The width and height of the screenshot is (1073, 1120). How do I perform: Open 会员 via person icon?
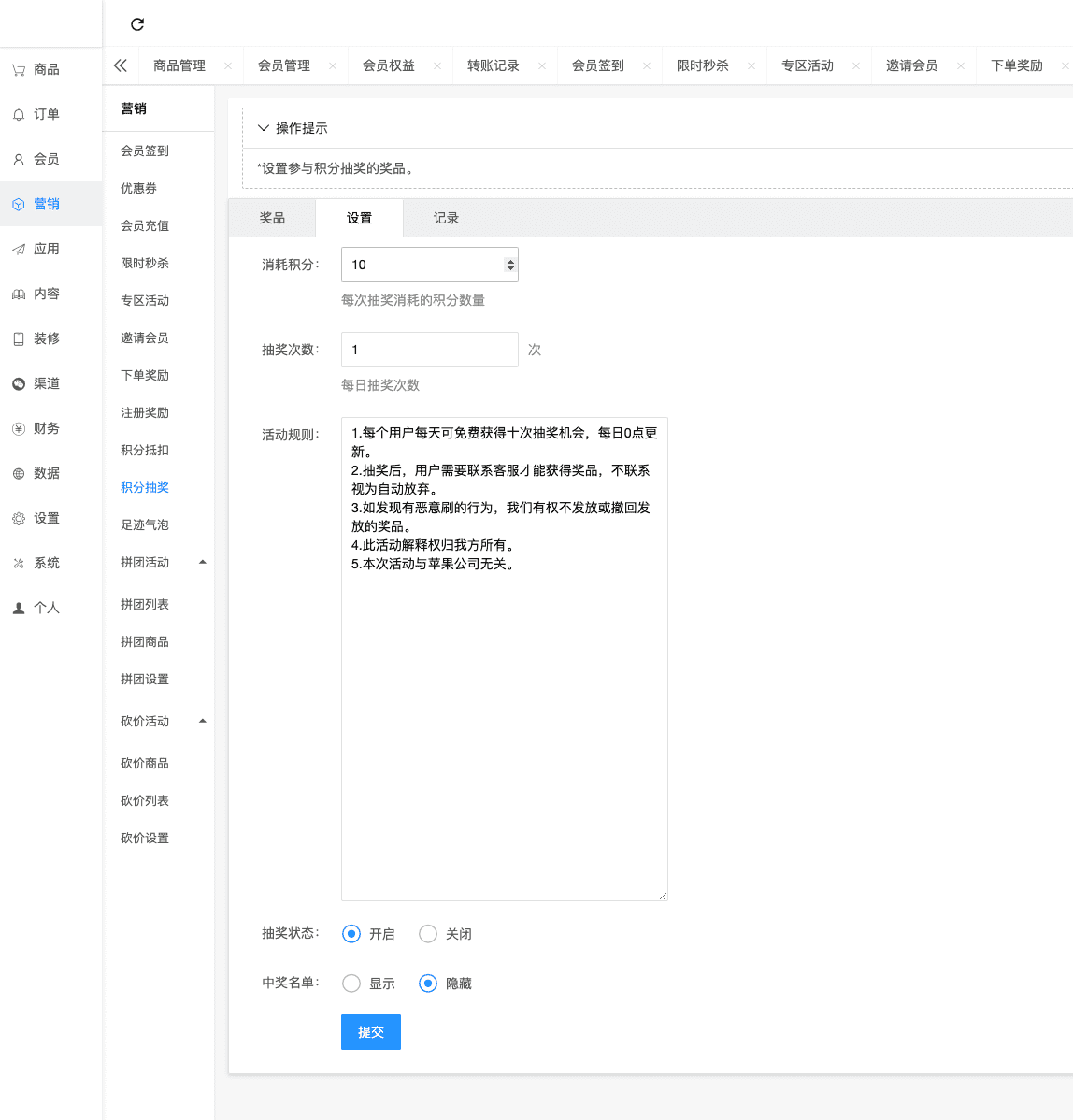(x=19, y=160)
